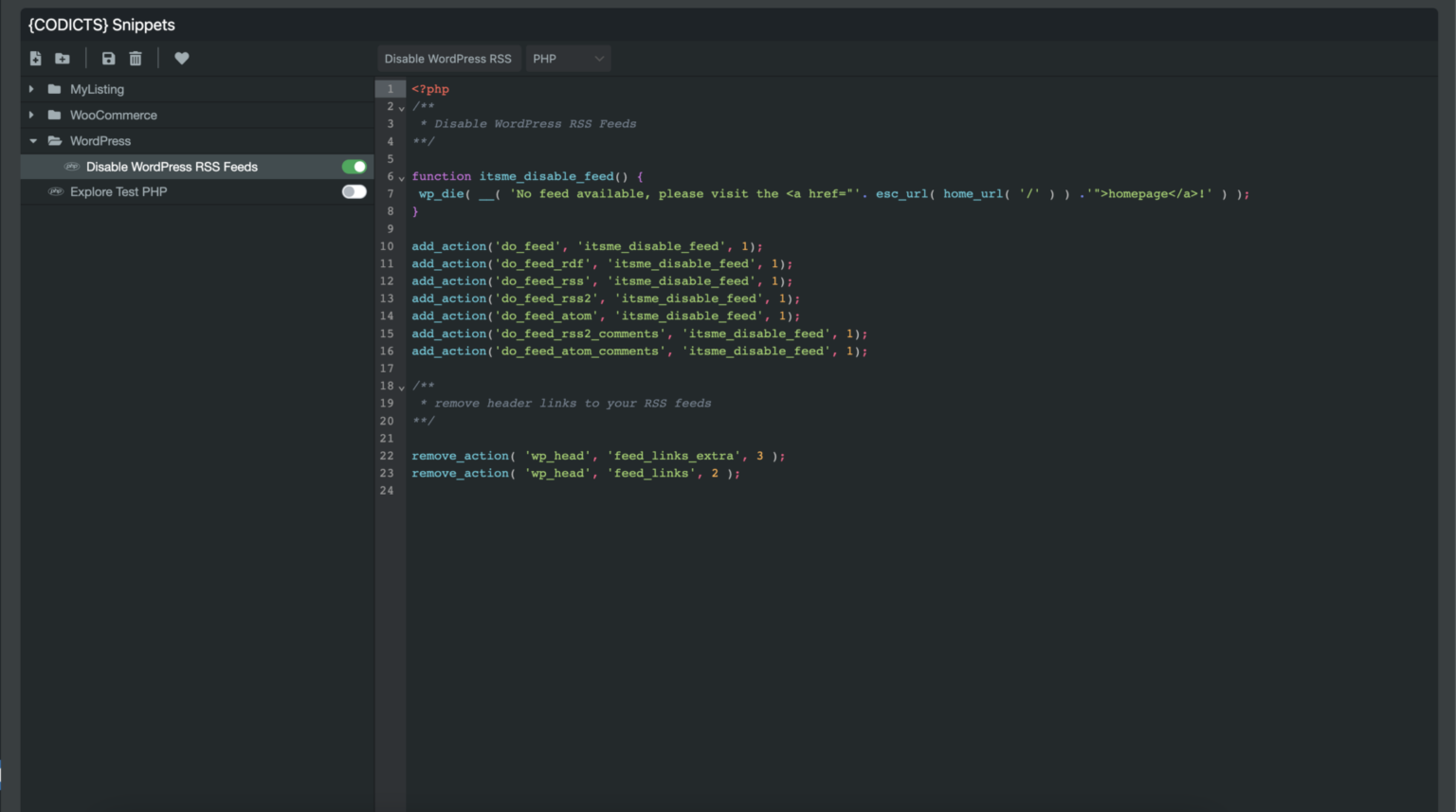Click the heart icon in toolbar
Screen dimensions: 1456x812
pyautogui.click(x=182, y=59)
